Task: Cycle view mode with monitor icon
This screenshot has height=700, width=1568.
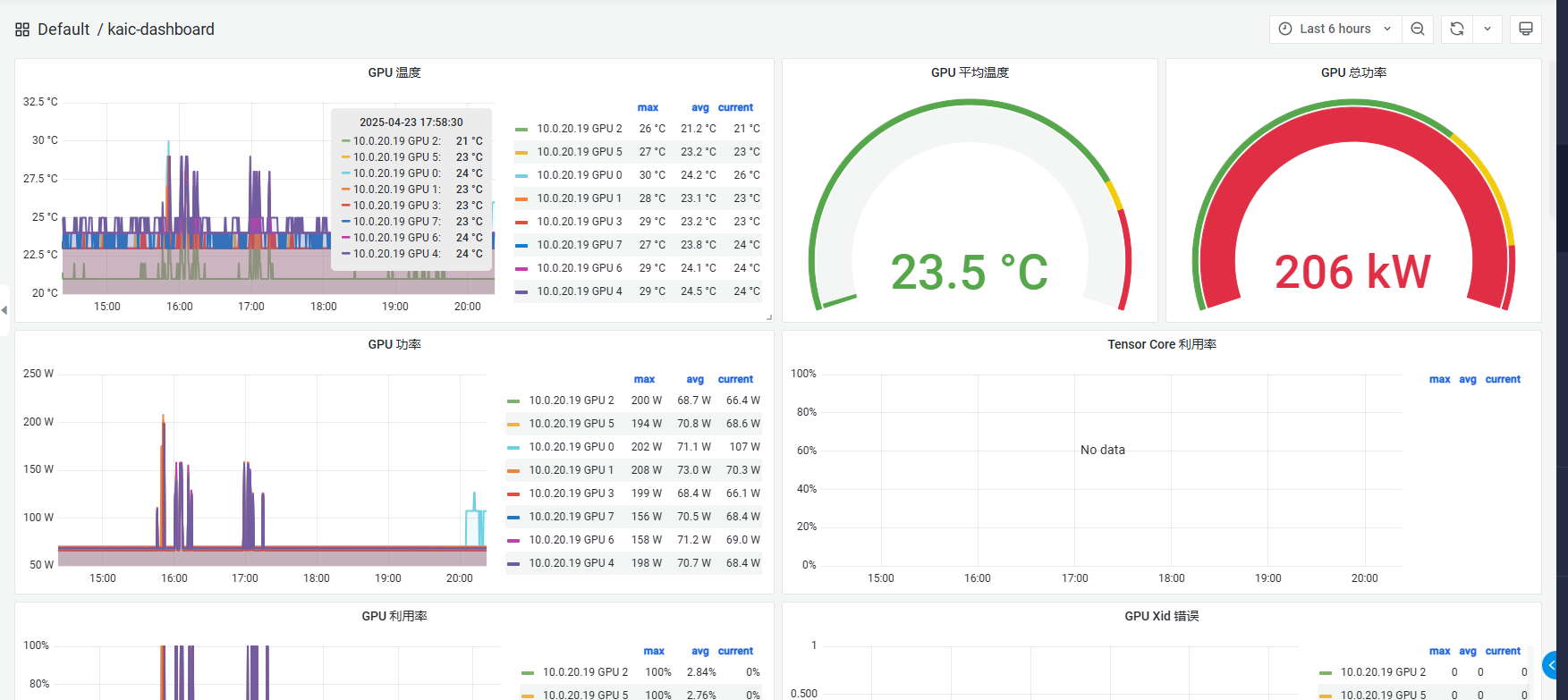Action: 1526,30
